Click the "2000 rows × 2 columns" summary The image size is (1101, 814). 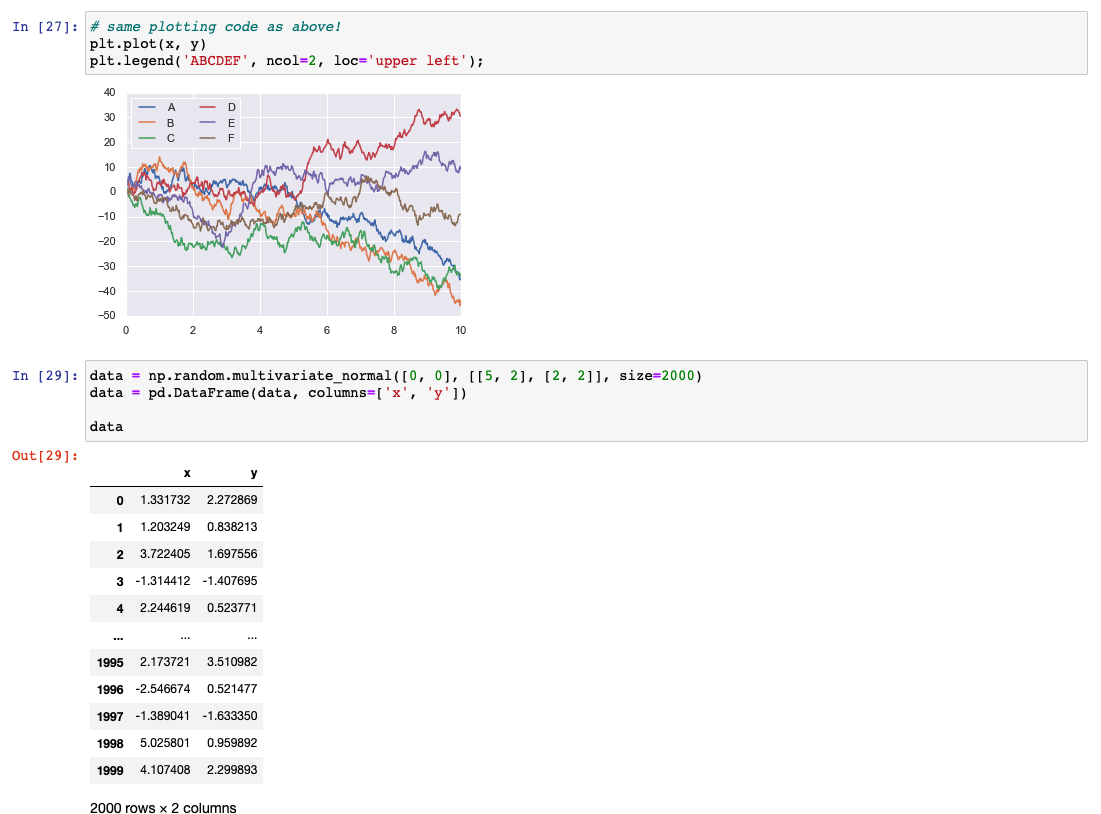pyautogui.click(x=163, y=808)
